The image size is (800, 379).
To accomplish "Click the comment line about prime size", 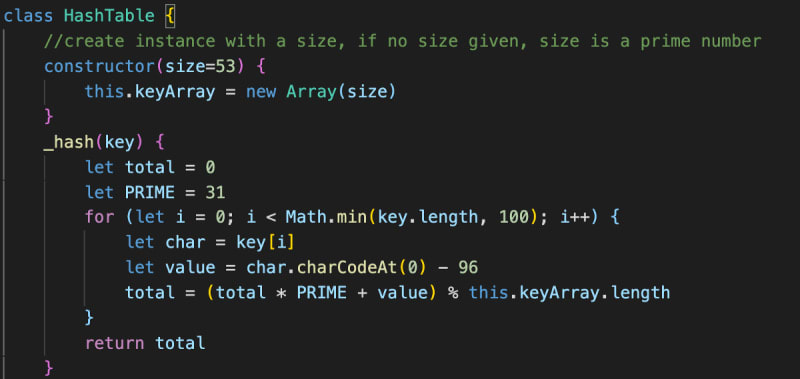I will pos(403,41).
